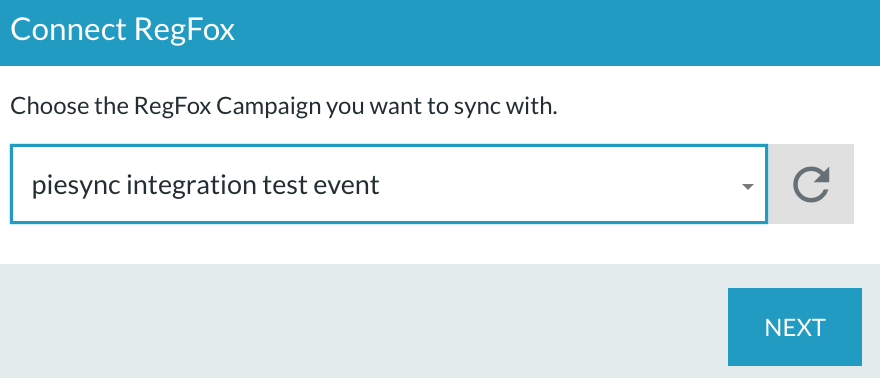Image resolution: width=880 pixels, height=378 pixels.
Task: Refresh the RegFox campaign list
Action: click(x=811, y=184)
